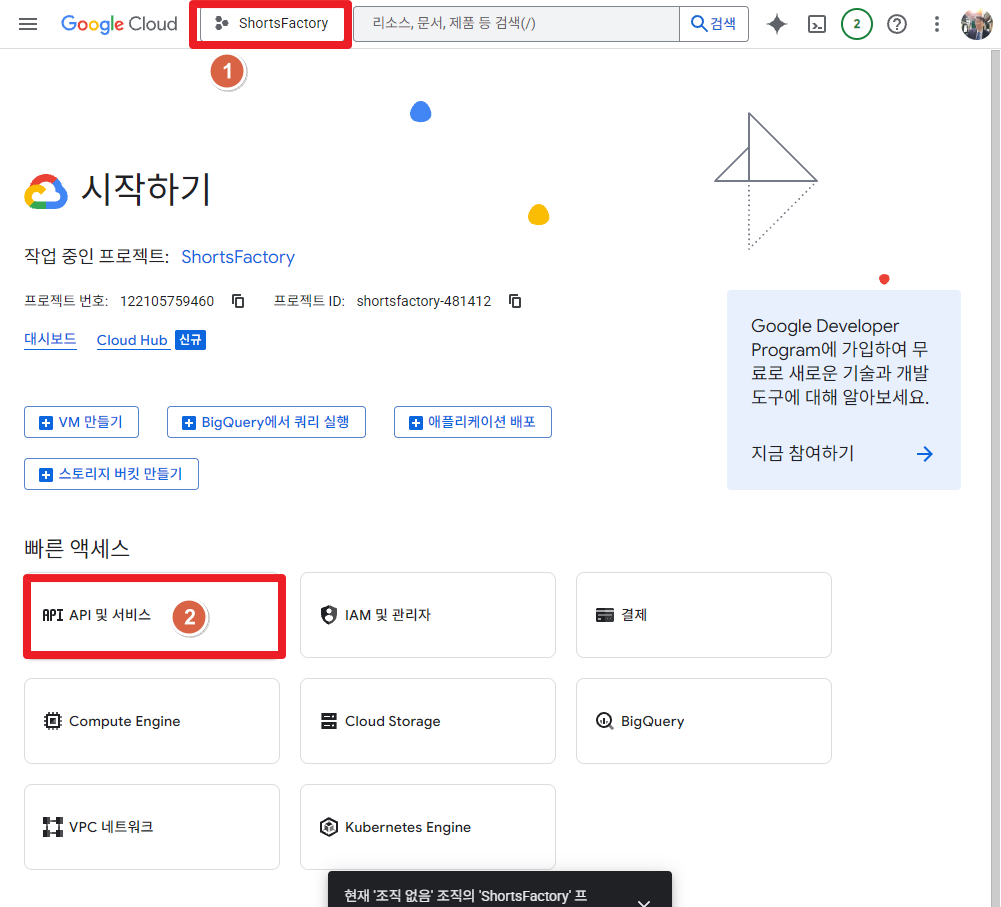The image size is (1001, 907).
Task: Open the Kubernetes Engine quick access card
Action: coord(427,827)
